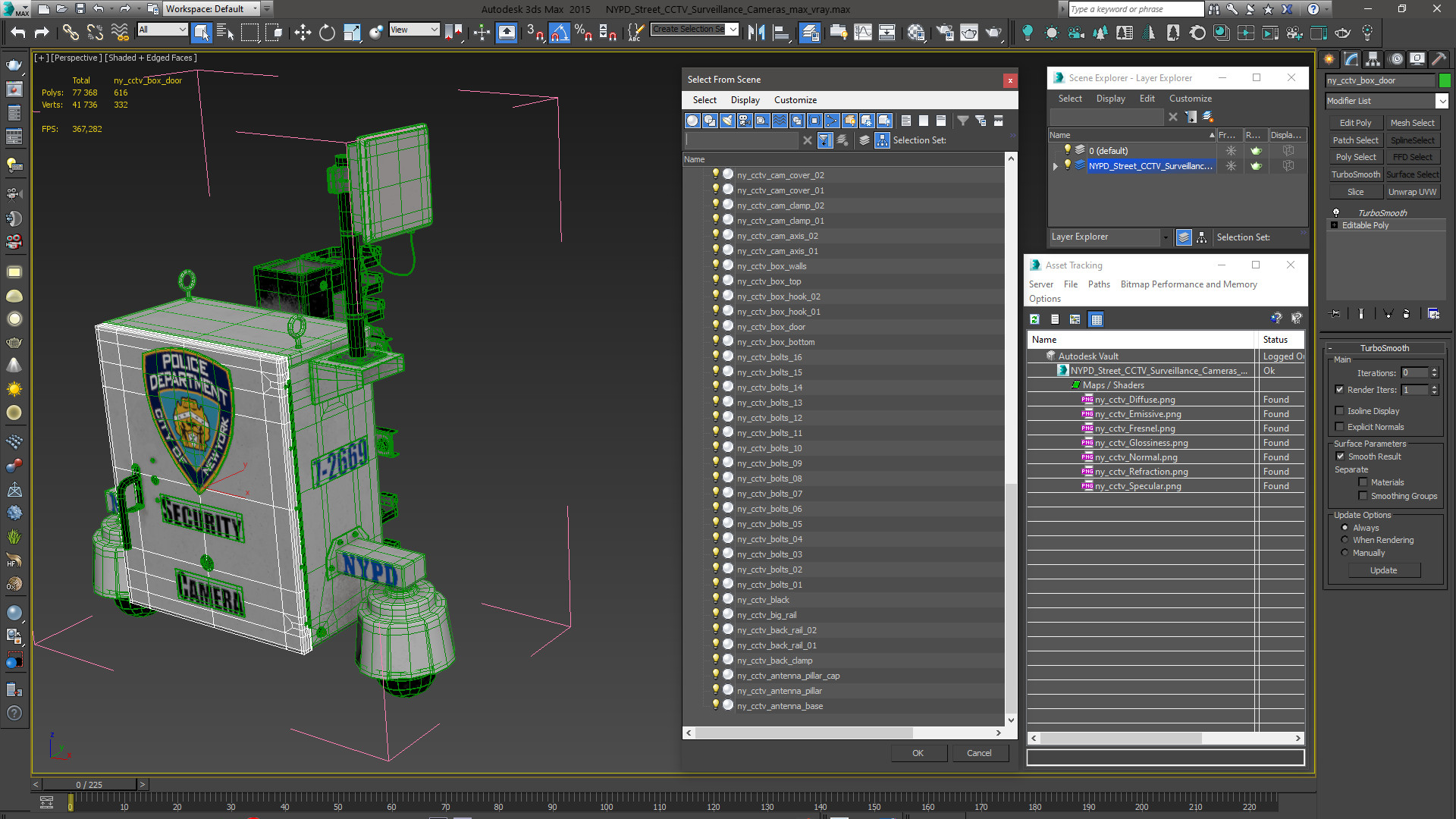Click the Select Object tool
The image size is (1456, 819).
[x=201, y=32]
